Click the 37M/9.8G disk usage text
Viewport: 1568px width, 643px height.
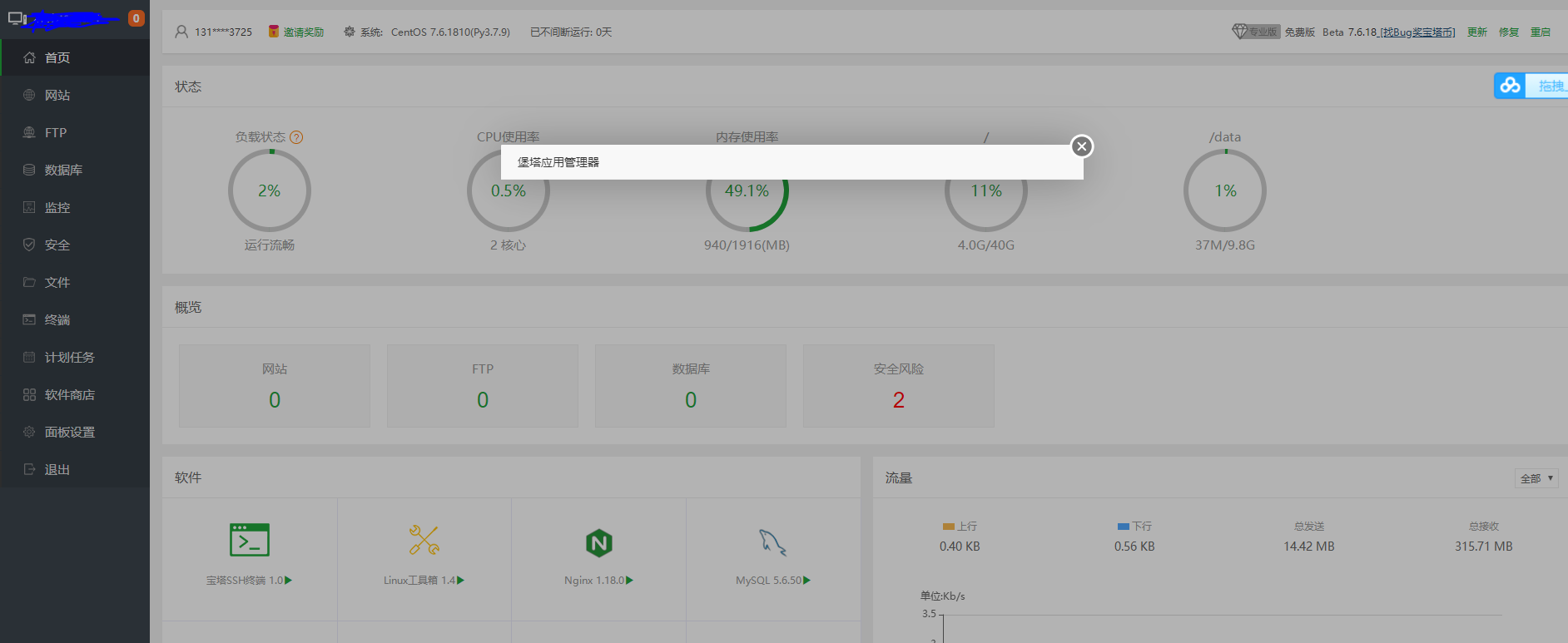pos(1225,245)
